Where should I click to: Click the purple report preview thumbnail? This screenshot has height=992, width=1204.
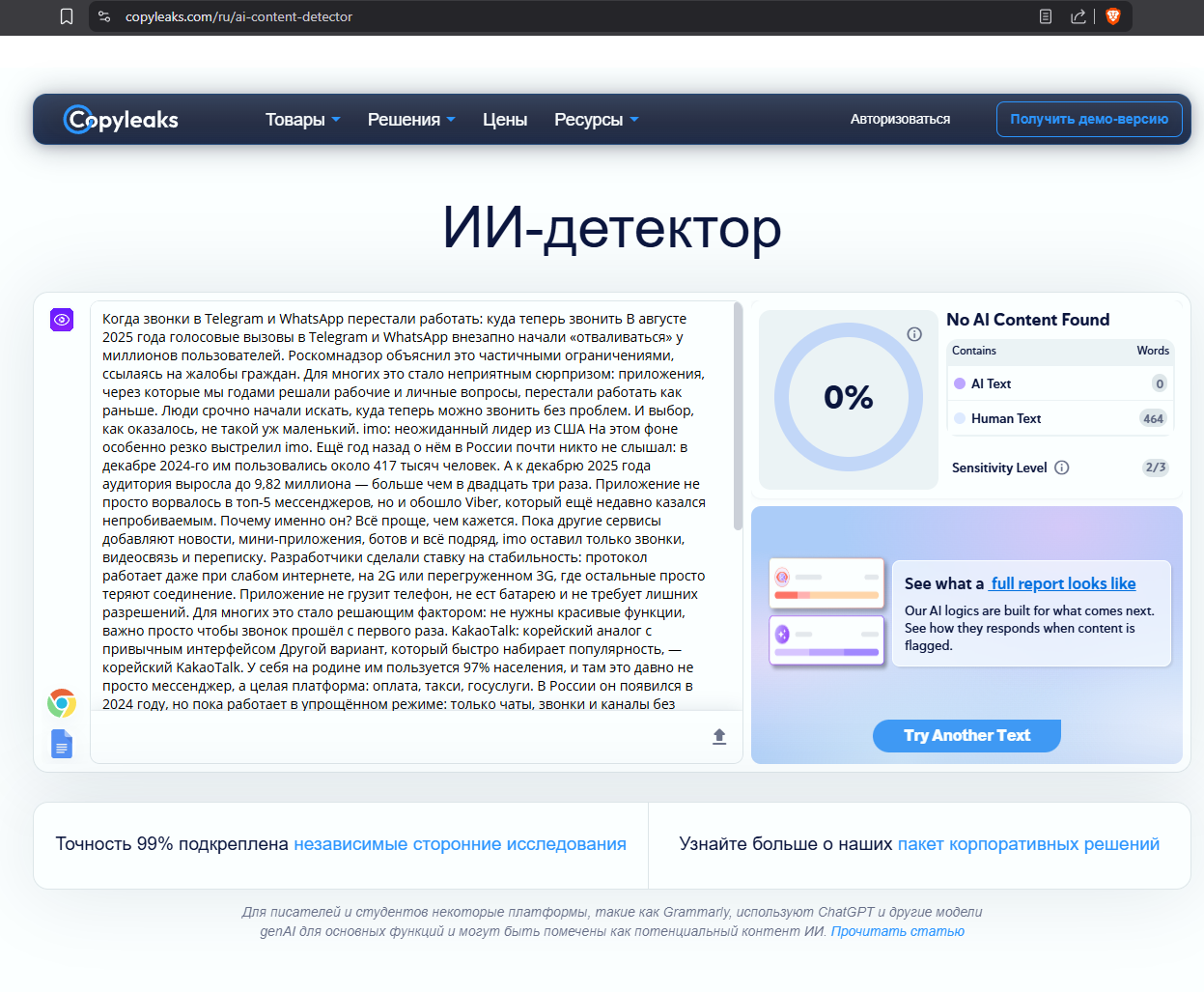pos(826,639)
